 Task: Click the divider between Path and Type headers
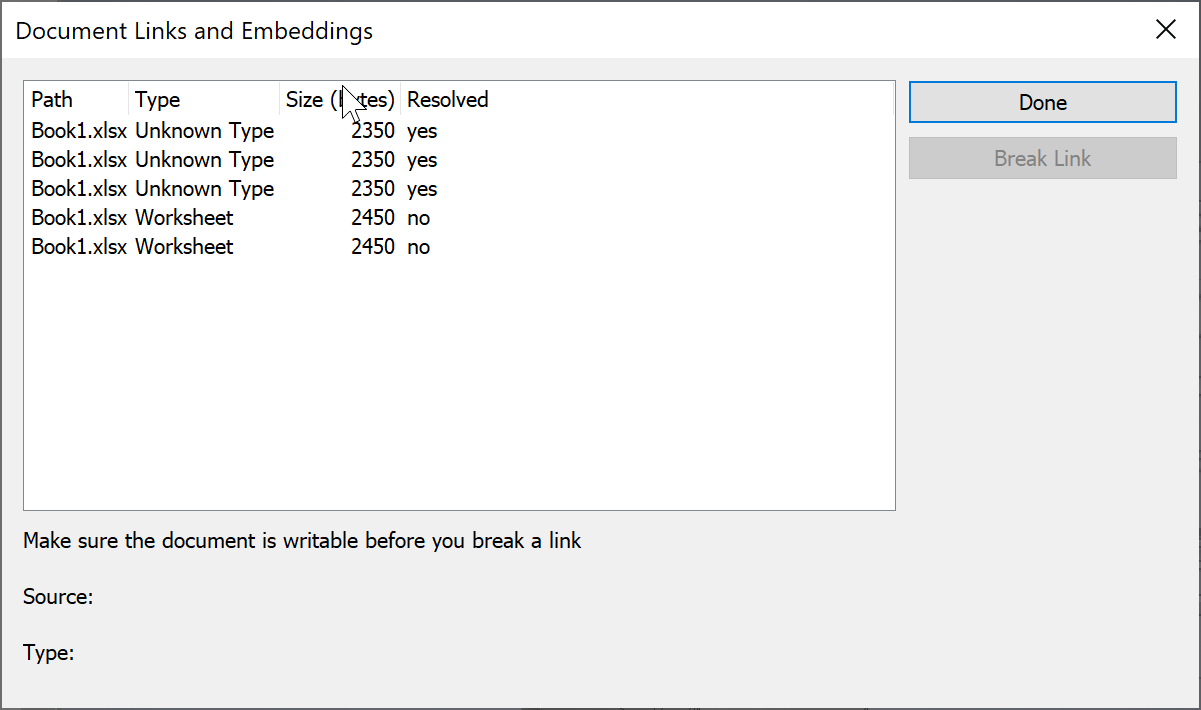pos(128,99)
